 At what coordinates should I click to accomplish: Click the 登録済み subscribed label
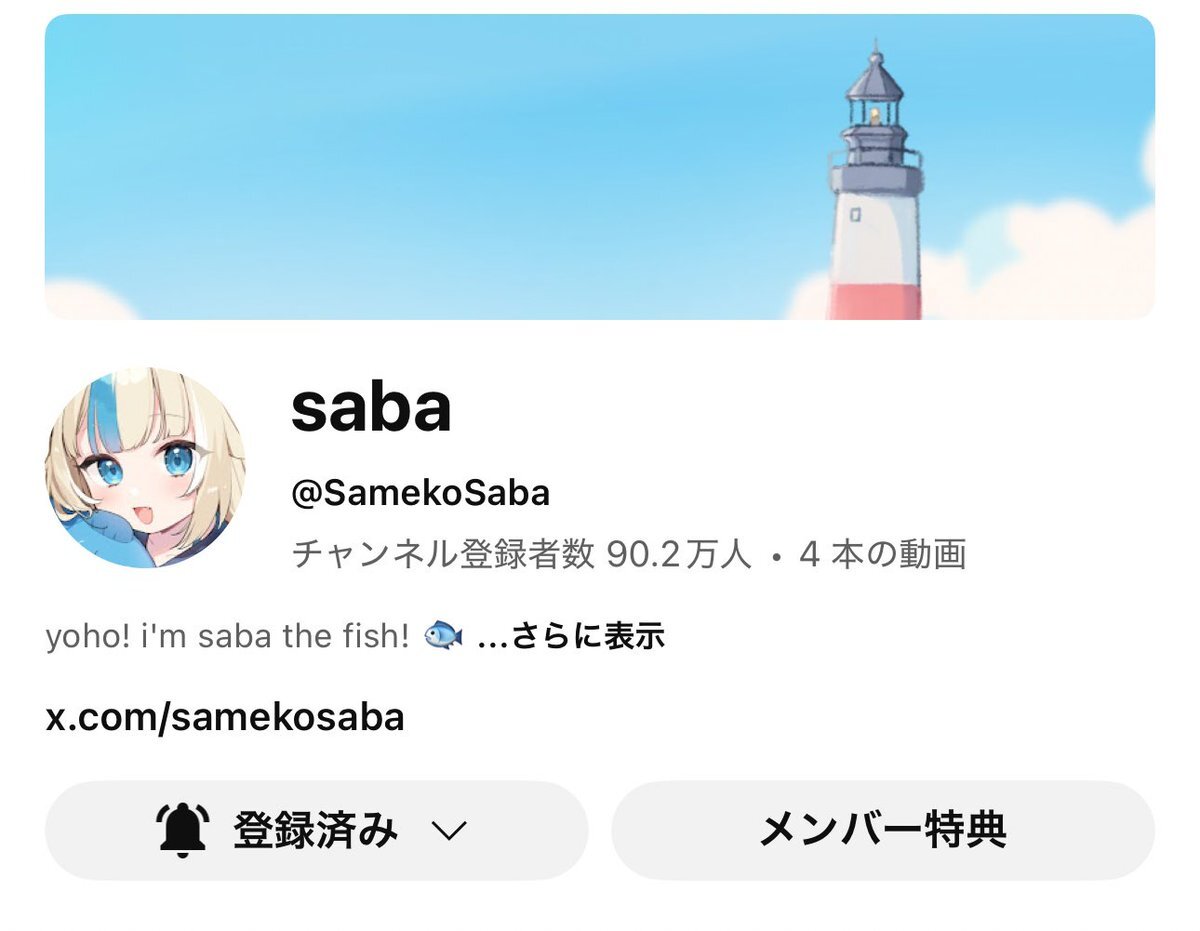click(x=315, y=831)
